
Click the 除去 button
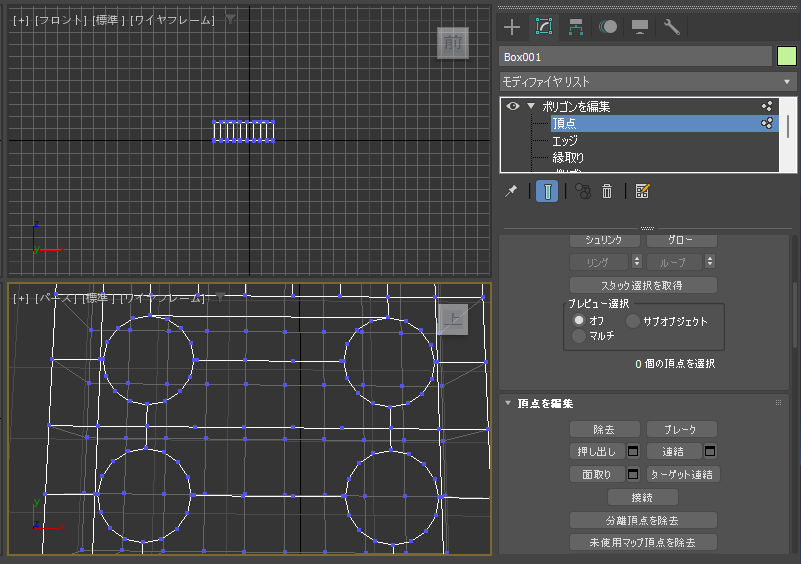coord(605,429)
